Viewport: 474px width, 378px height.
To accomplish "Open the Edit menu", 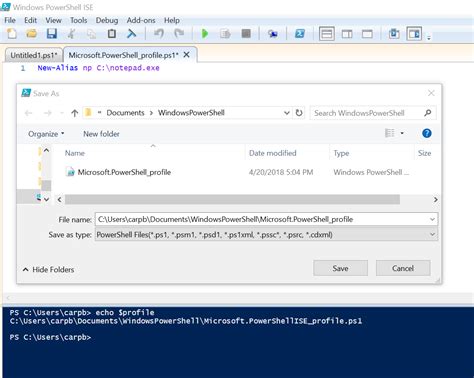I will (x=30, y=20).
